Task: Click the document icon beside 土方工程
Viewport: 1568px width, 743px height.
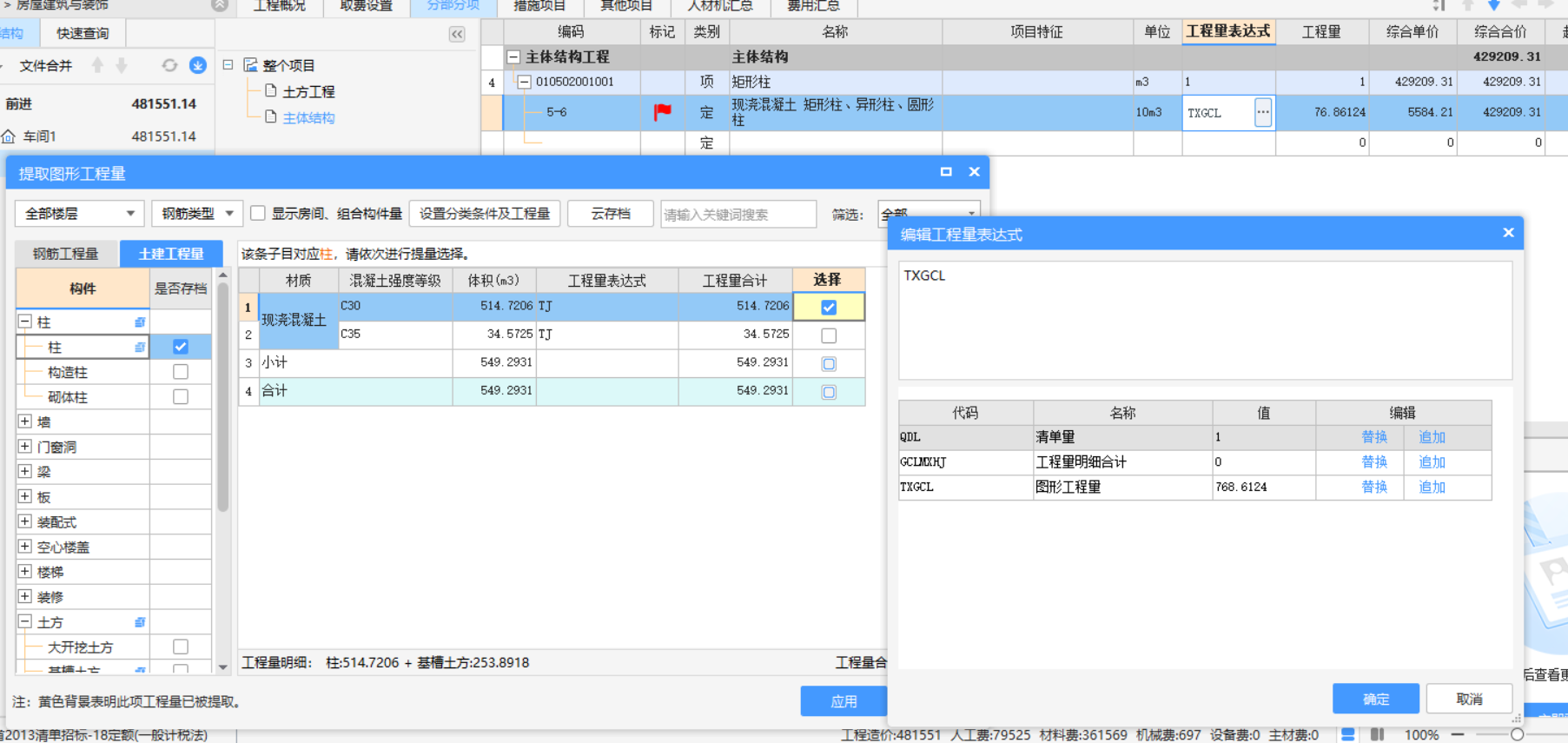Action: pyautogui.click(x=271, y=90)
